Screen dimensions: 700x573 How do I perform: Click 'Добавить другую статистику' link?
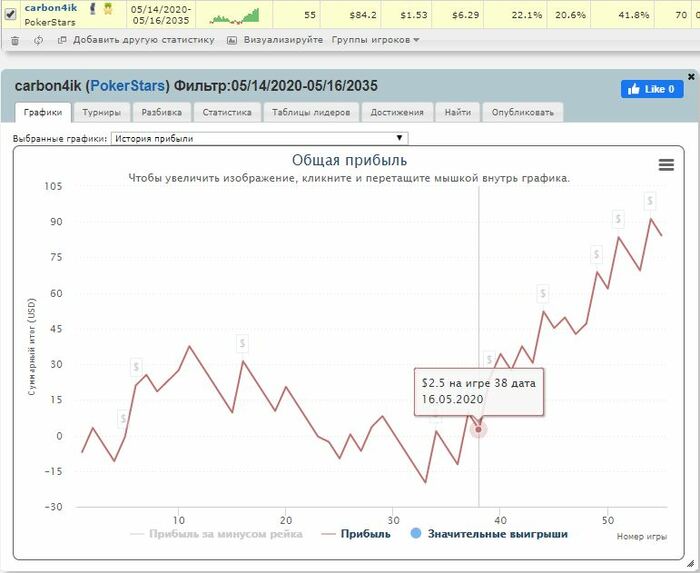pos(144,40)
